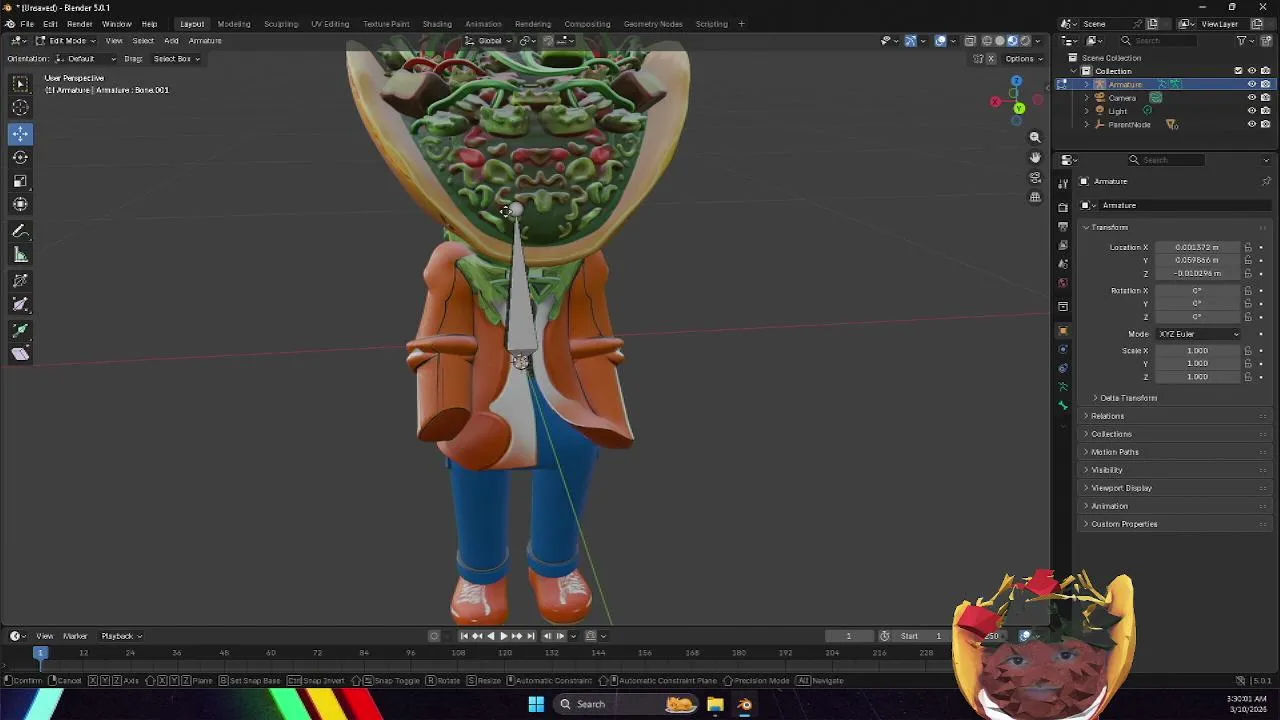The width and height of the screenshot is (1280, 720).
Task: Open the Render properties tab
Action: coord(1063,208)
